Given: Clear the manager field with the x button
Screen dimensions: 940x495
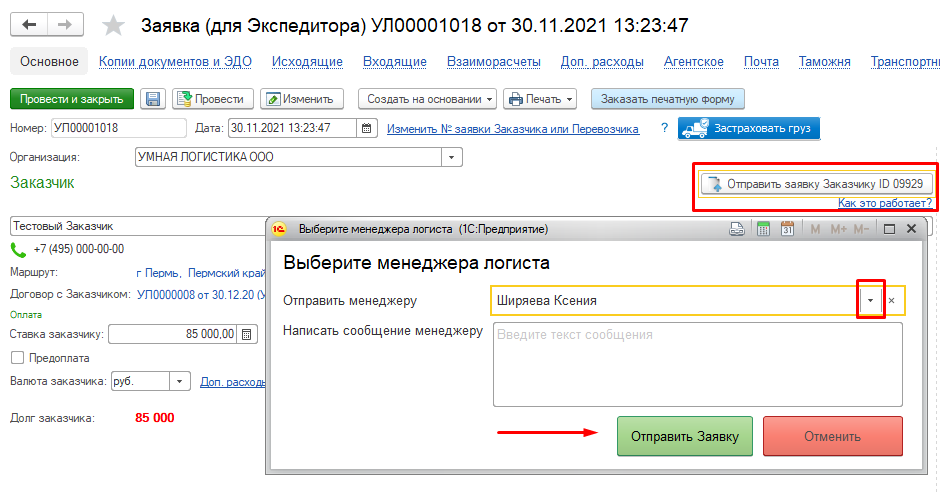Looking at the screenshot, I should click(x=891, y=301).
